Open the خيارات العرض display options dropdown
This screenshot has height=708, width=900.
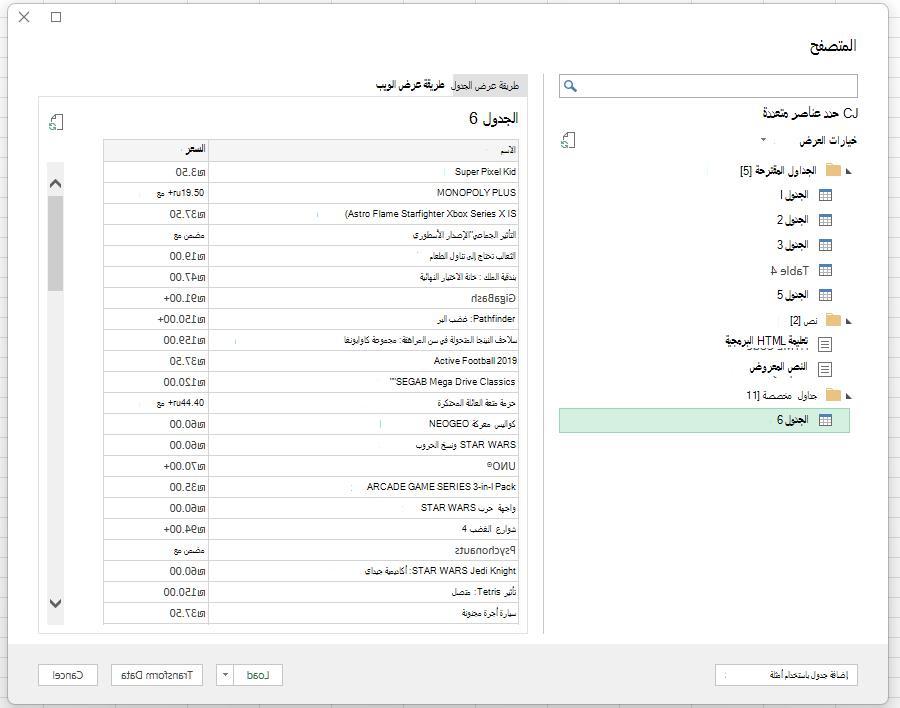763,140
